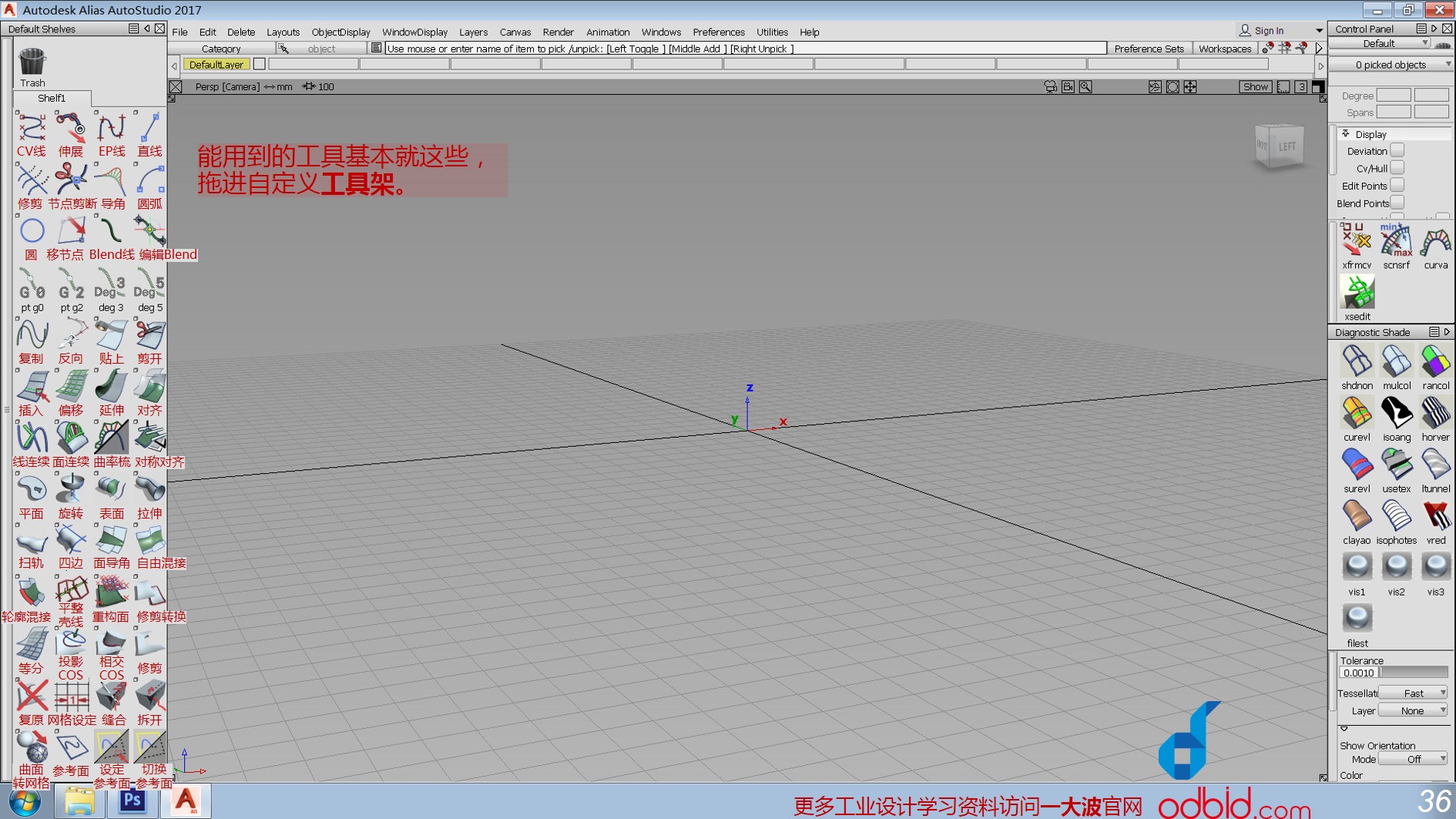Select the 圆 circle tool
The width and height of the screenshot is (1456, 819).
(32, 230)
